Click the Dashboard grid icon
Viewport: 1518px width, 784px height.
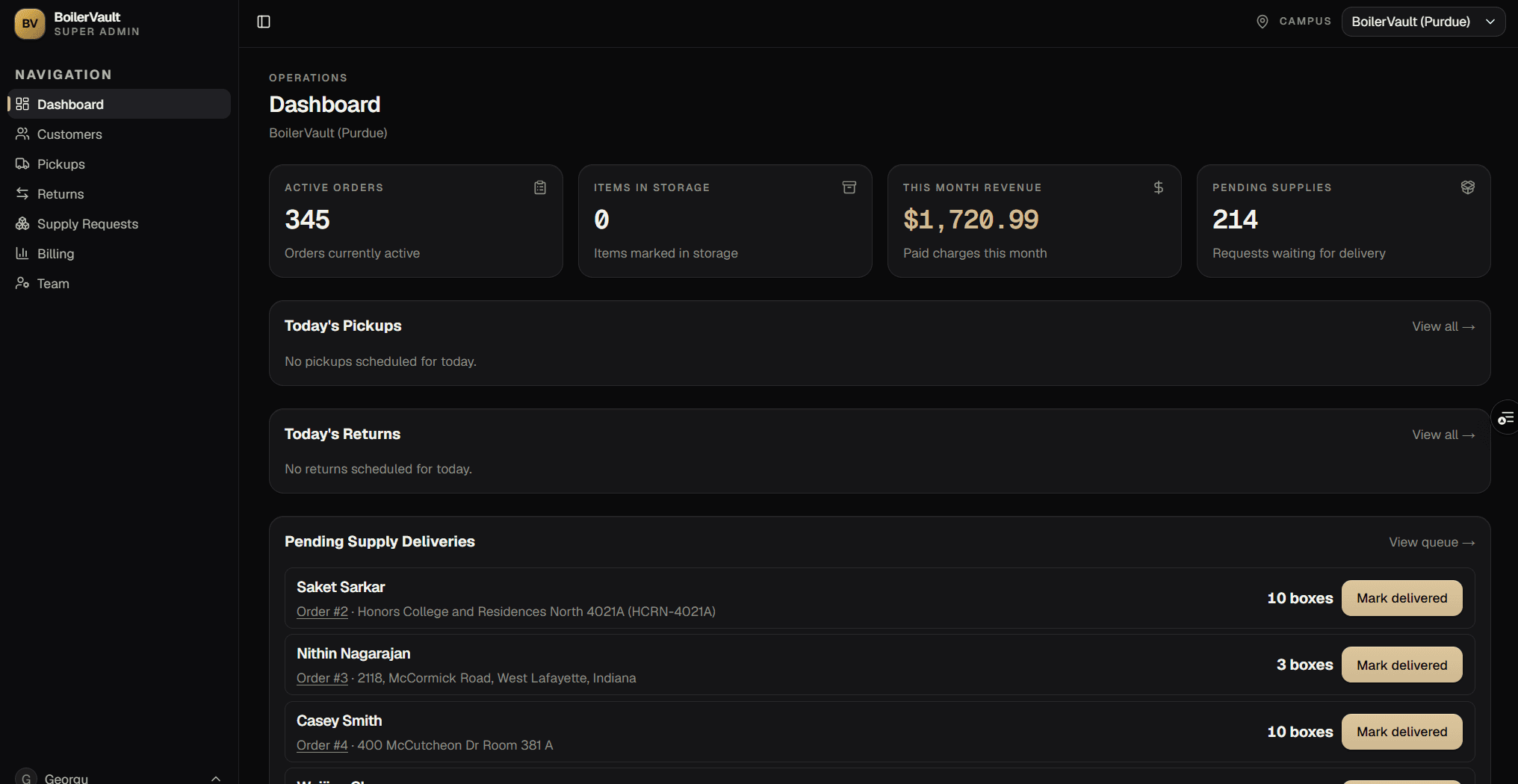[x=22, y=104]
